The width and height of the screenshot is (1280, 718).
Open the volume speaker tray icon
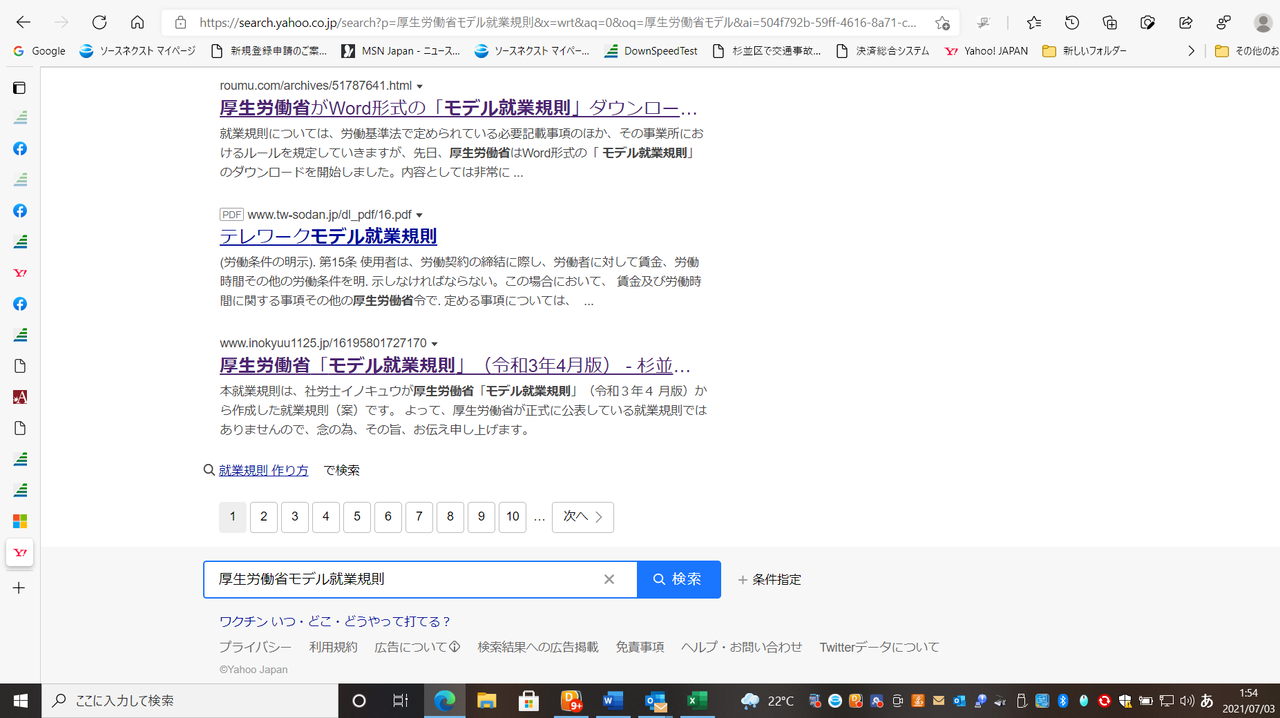(1186, 701)
